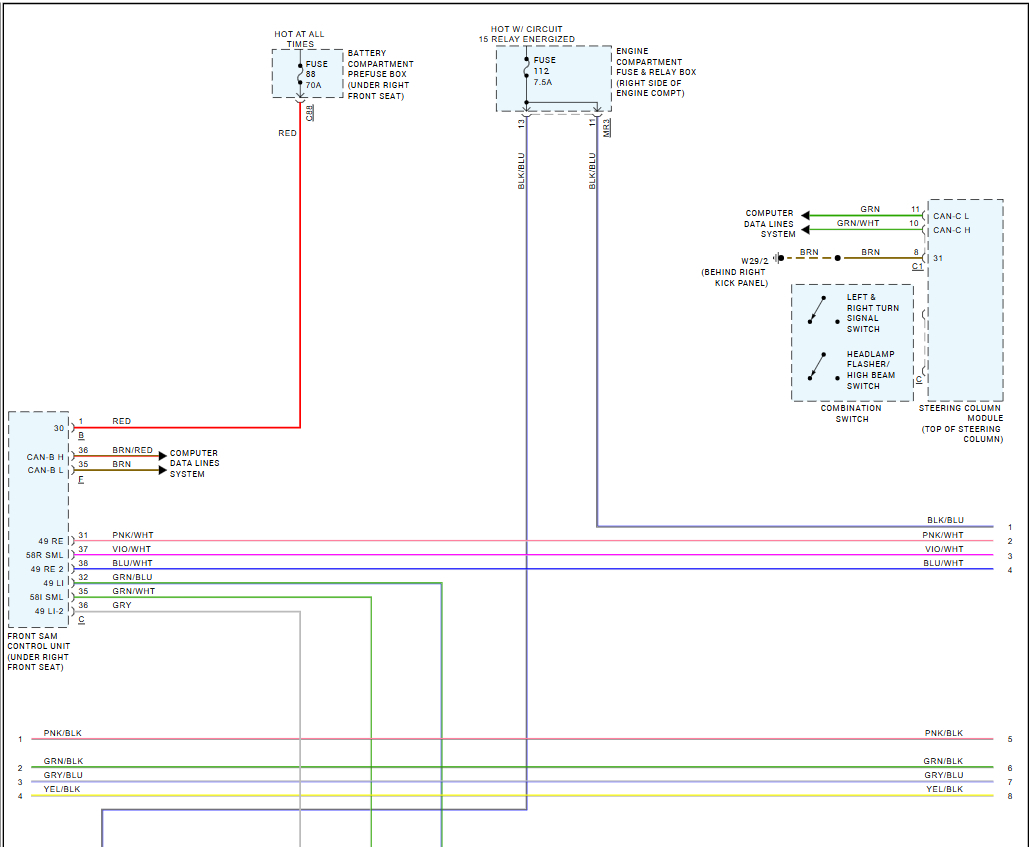Select the Front SAM Control Unit label
The image size is (1029, 847).
pyautogui.click(x=38, y=651)
